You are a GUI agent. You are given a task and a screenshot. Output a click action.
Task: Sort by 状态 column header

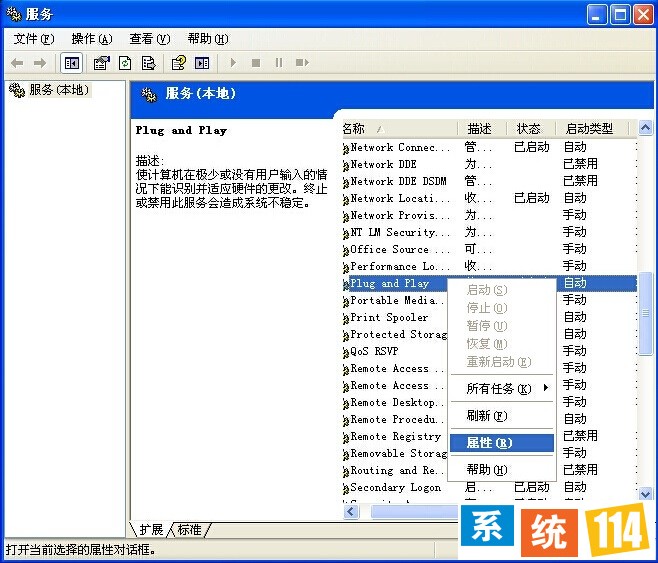[531, 128]
